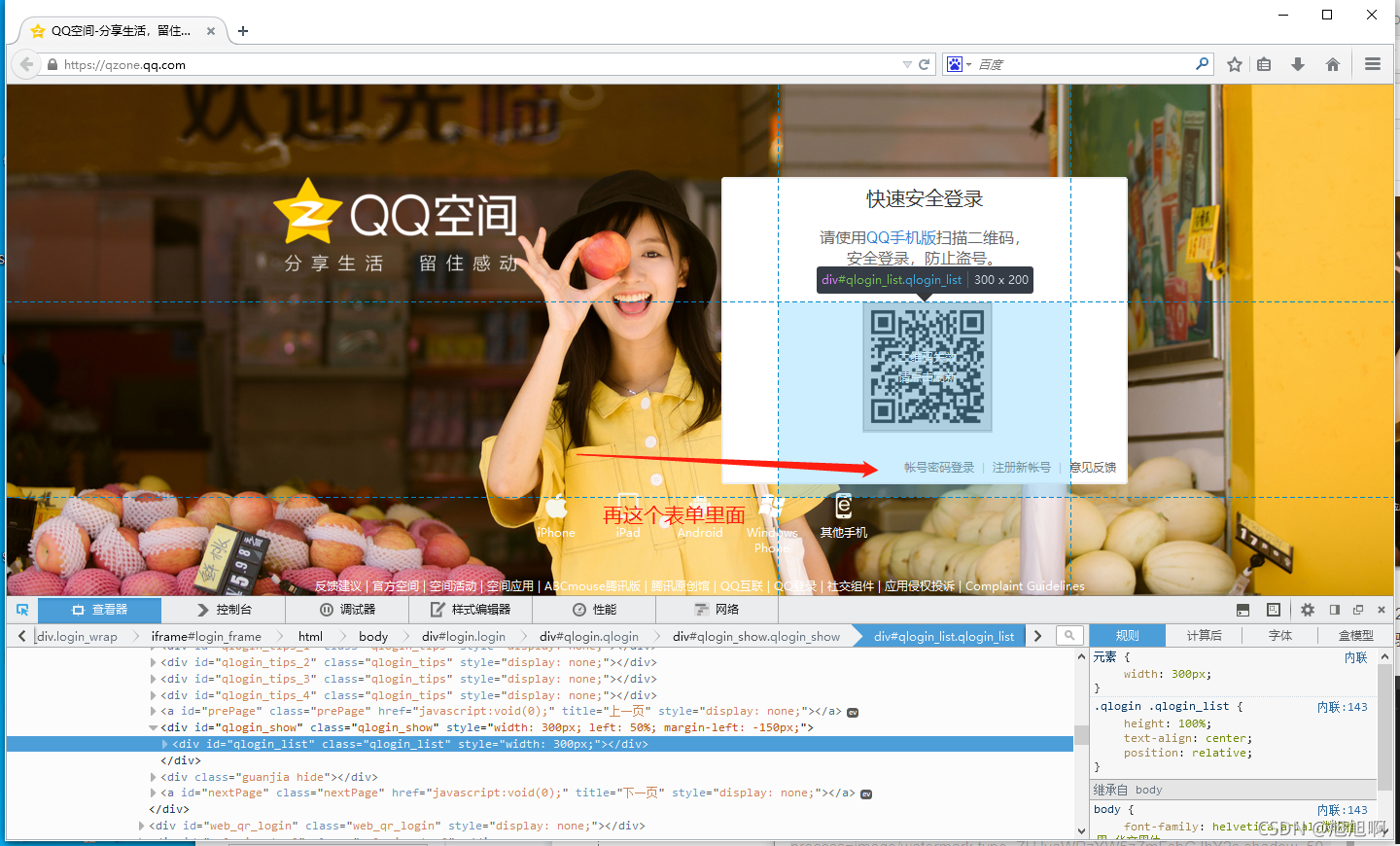Select the 计算后 computed side tab

click(1204, 635)
